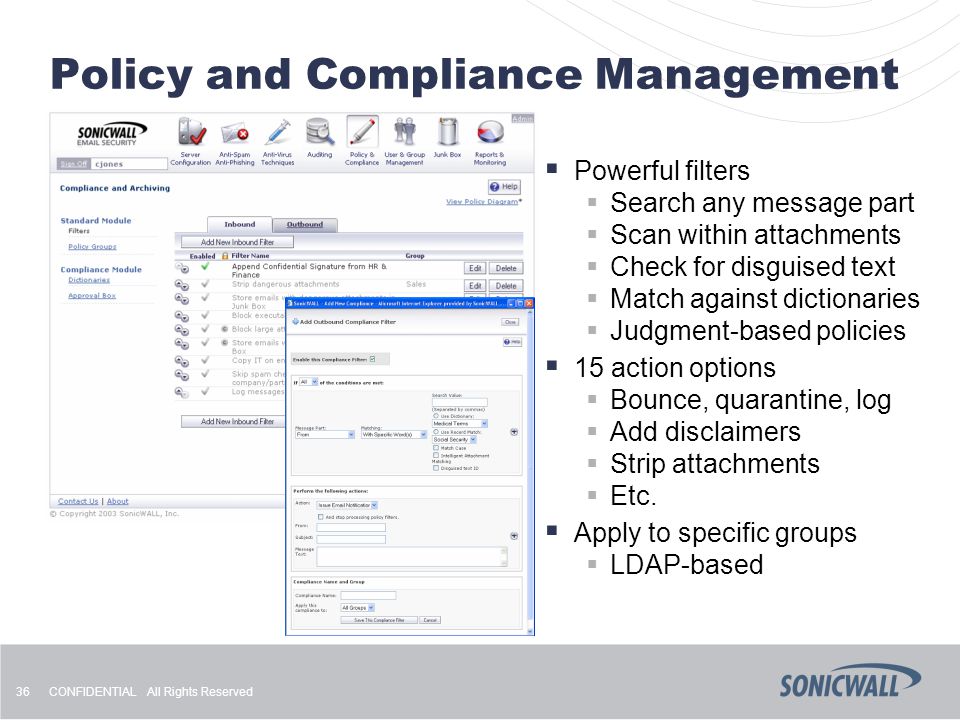Viewport: 960px width, 720px height.
Task: Click add action plus icon in dialog
Action: [514, 536]
